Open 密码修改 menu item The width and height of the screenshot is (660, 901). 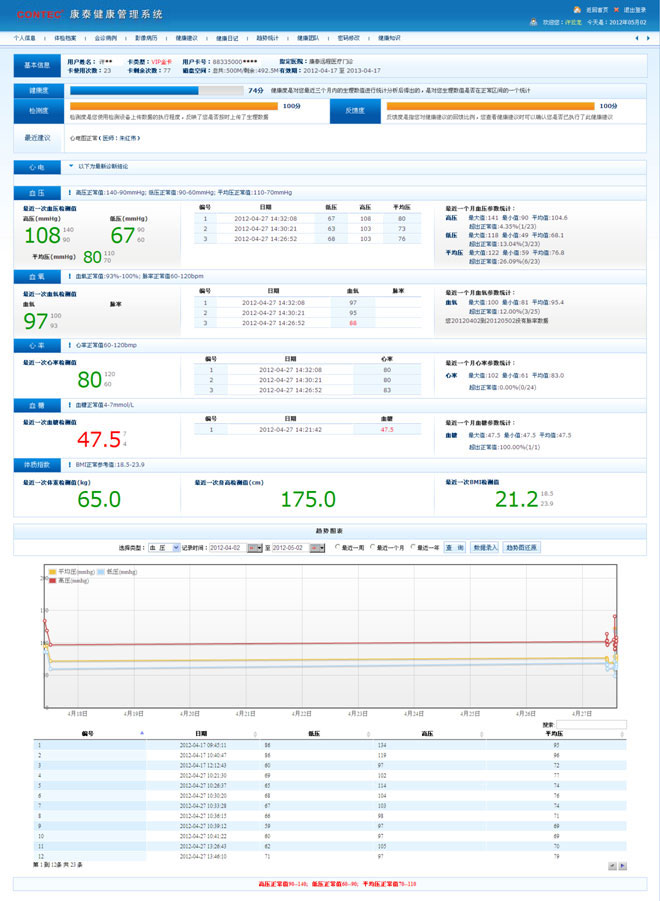coord(349,38)
